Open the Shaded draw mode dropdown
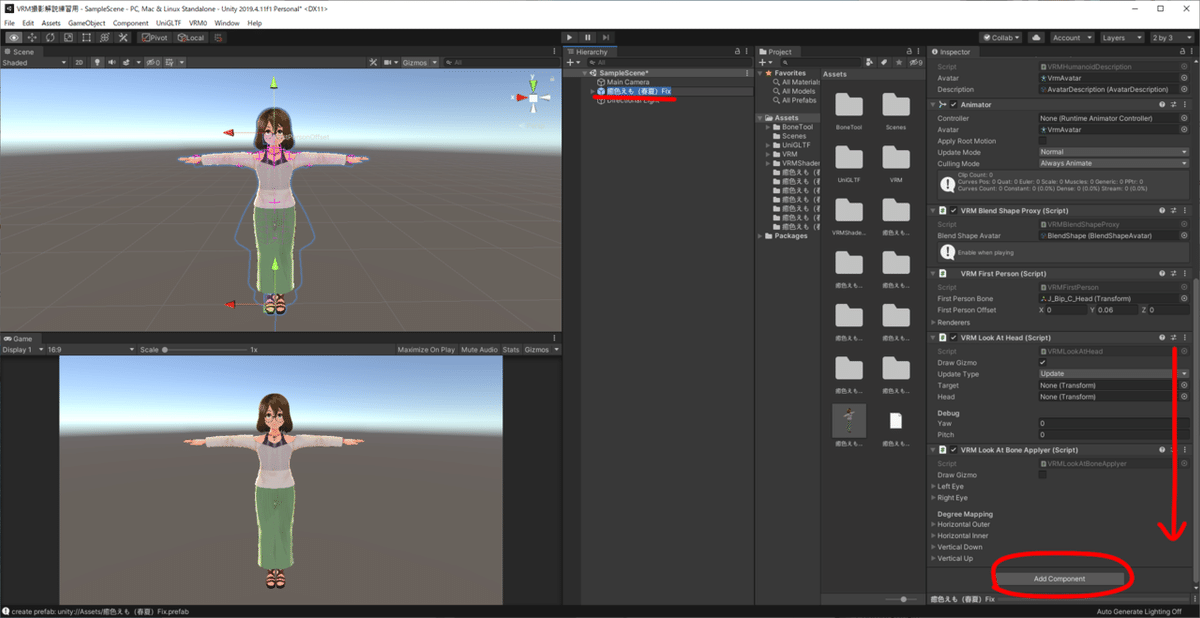The height and width of the screenshot is (618, 1200). point(35,62)
